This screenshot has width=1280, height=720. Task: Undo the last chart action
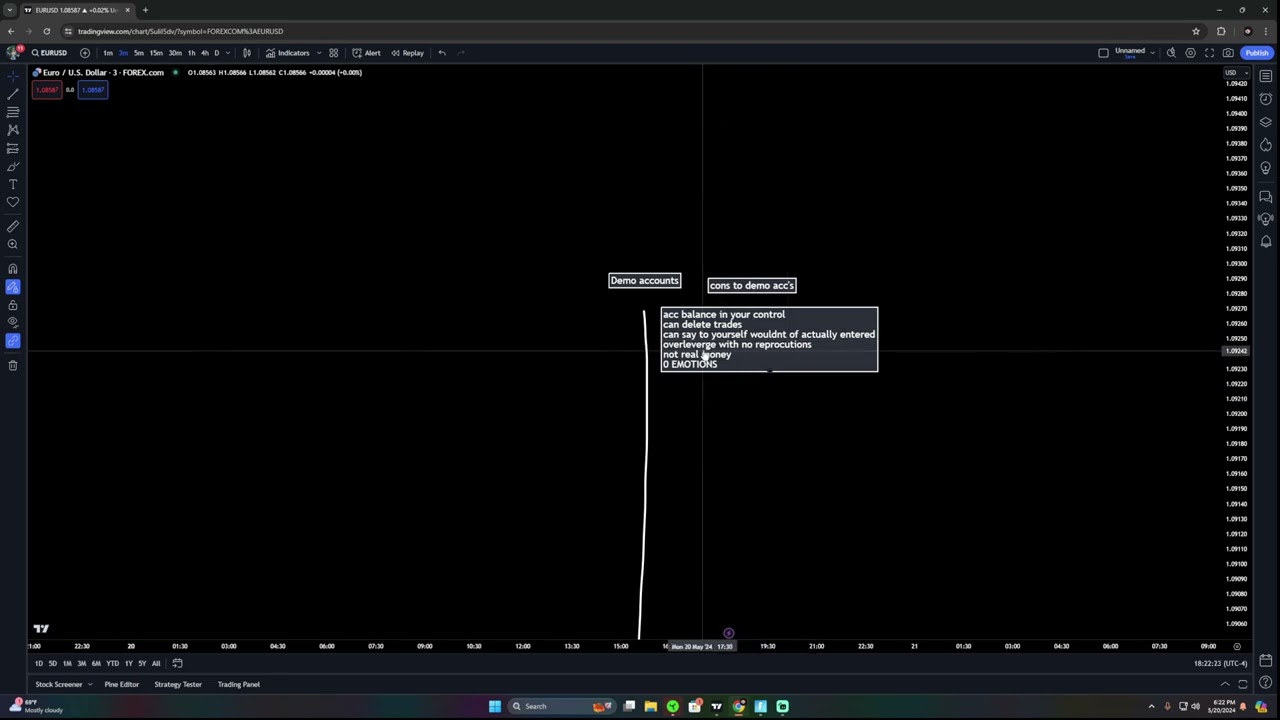point(442,53)
